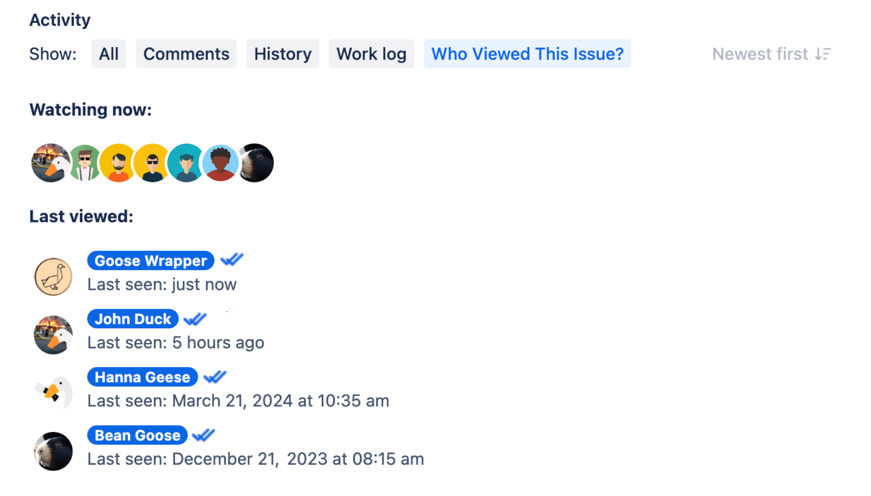Click the bearded watcher avatar in orange shirt

tap(119, 163)
